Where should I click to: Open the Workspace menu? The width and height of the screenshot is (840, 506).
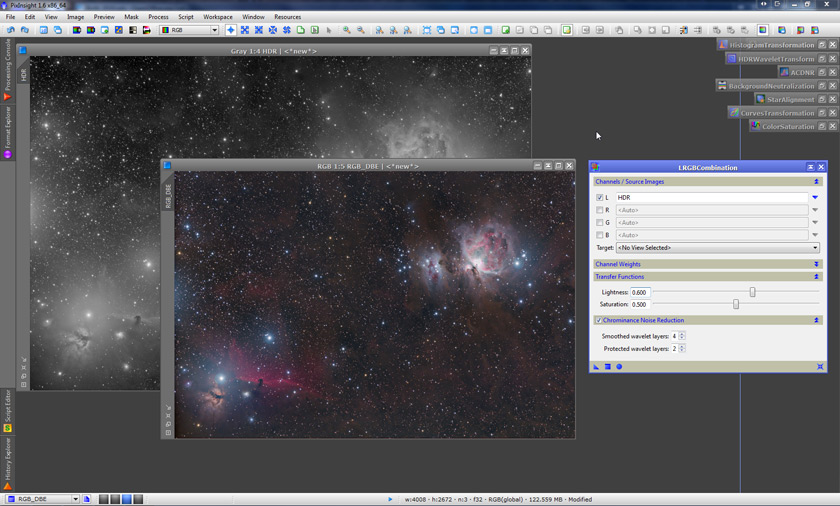click(217, 17)
